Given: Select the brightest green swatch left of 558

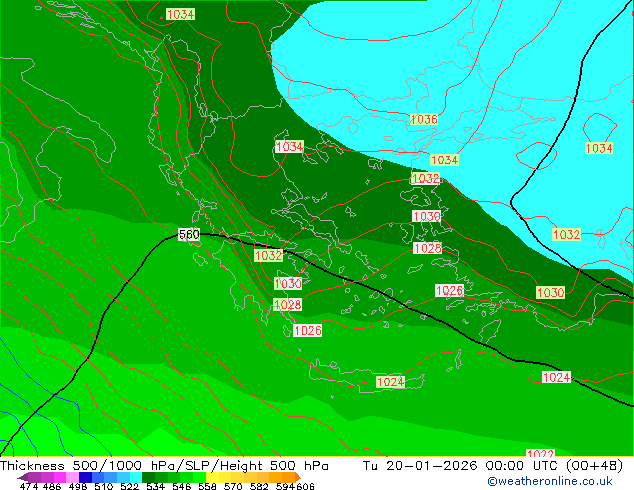Looking at the screenshot, I should point(199,477).
